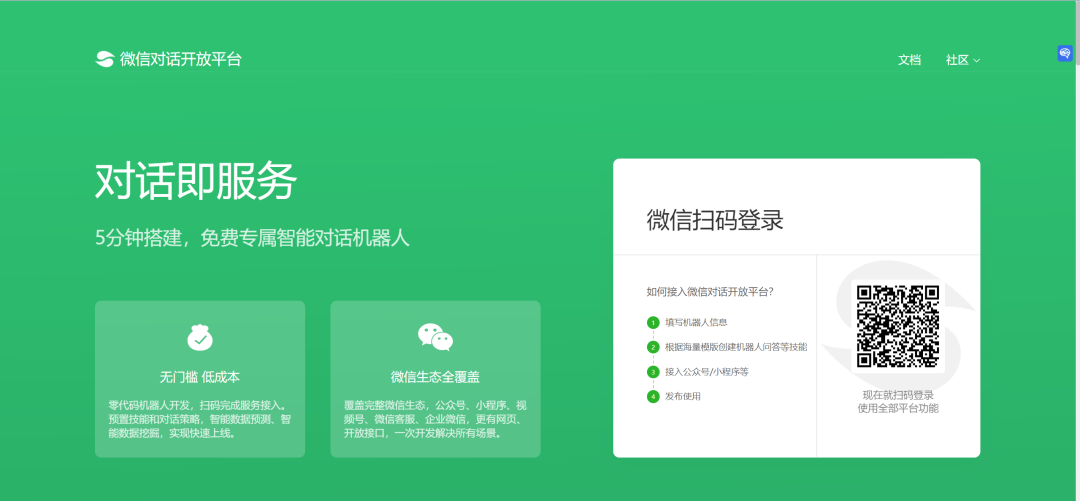Select the 微信生态全覆盖 card title

(x=435, y=377)
